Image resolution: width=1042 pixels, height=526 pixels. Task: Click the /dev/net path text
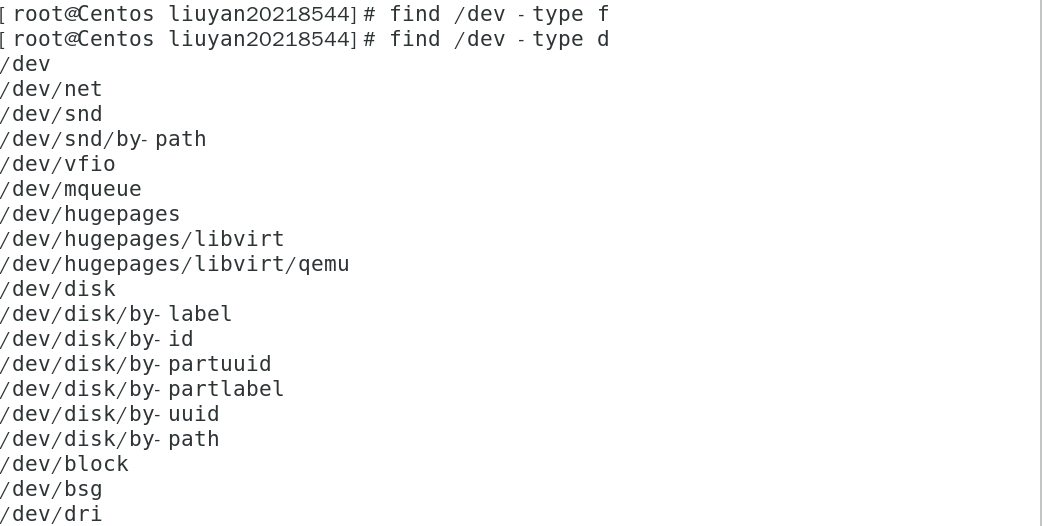click(51, 89)
